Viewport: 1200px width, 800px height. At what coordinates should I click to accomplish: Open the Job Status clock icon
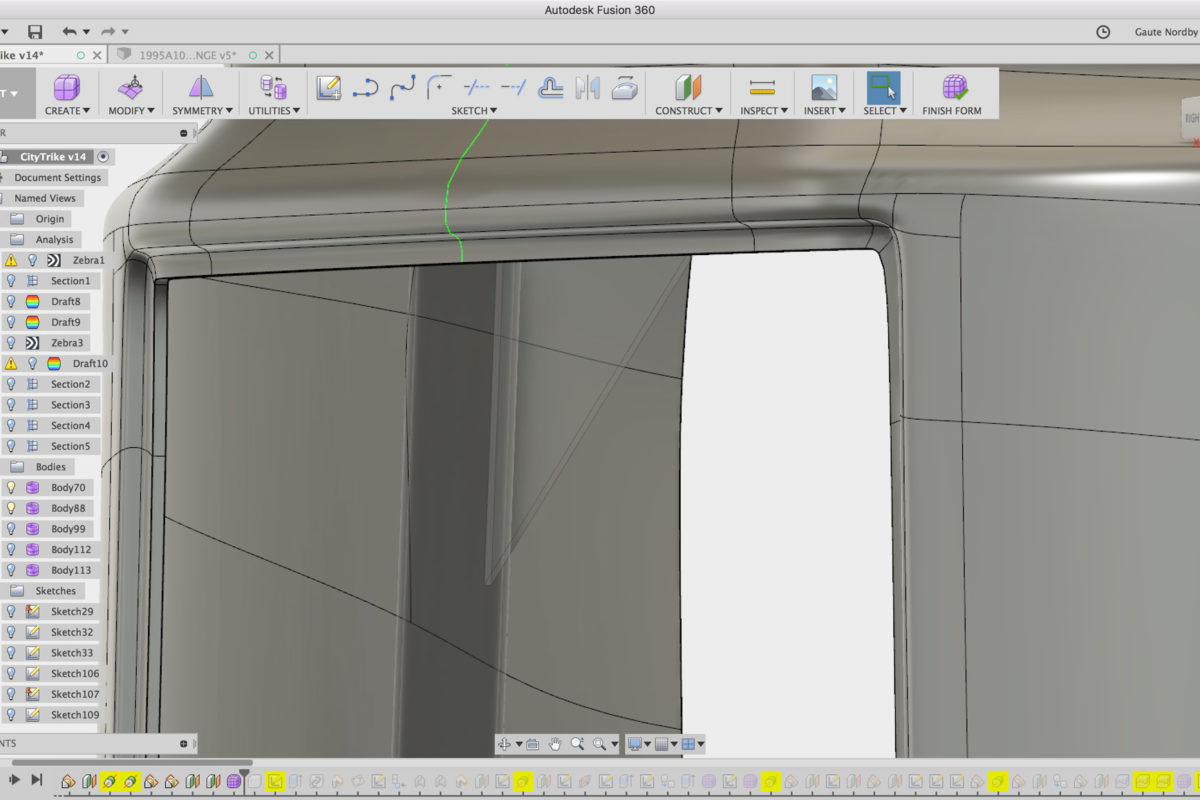coord(1103,32)
